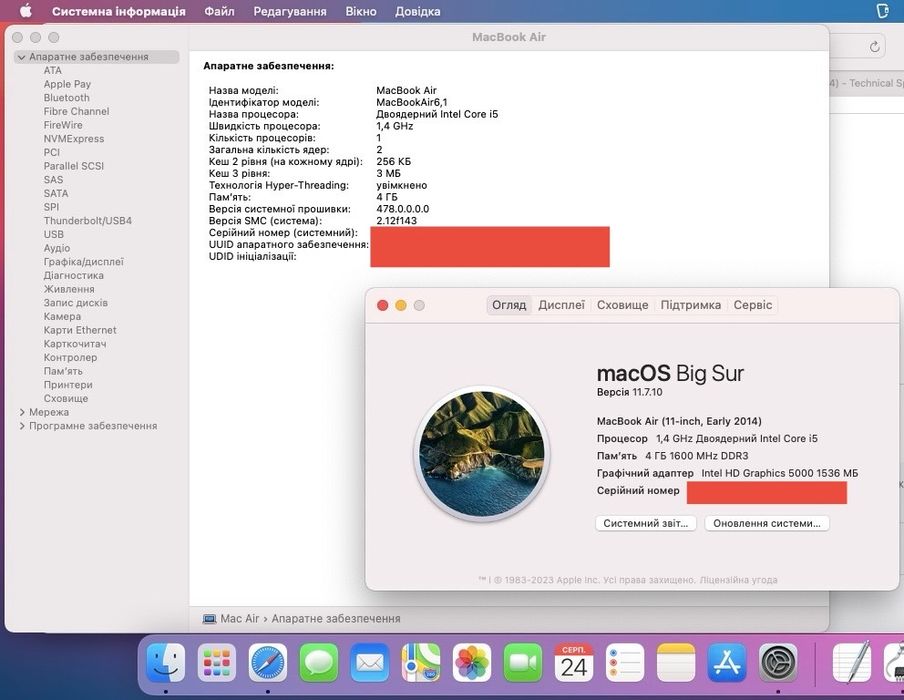
Task: Switch to the Сховище tab
Action: (x=623, y=305)
